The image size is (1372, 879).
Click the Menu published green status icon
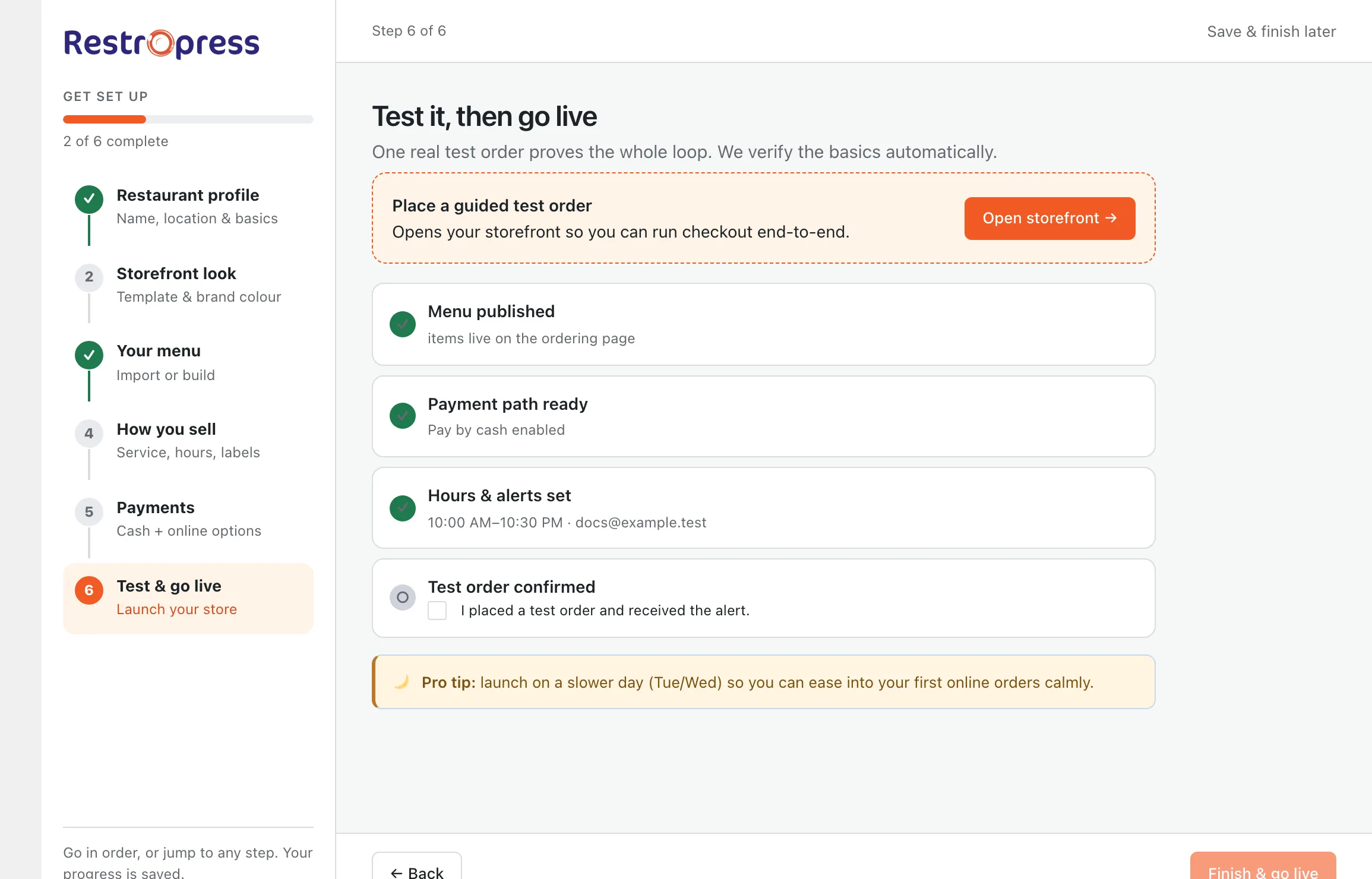point(403,324)
